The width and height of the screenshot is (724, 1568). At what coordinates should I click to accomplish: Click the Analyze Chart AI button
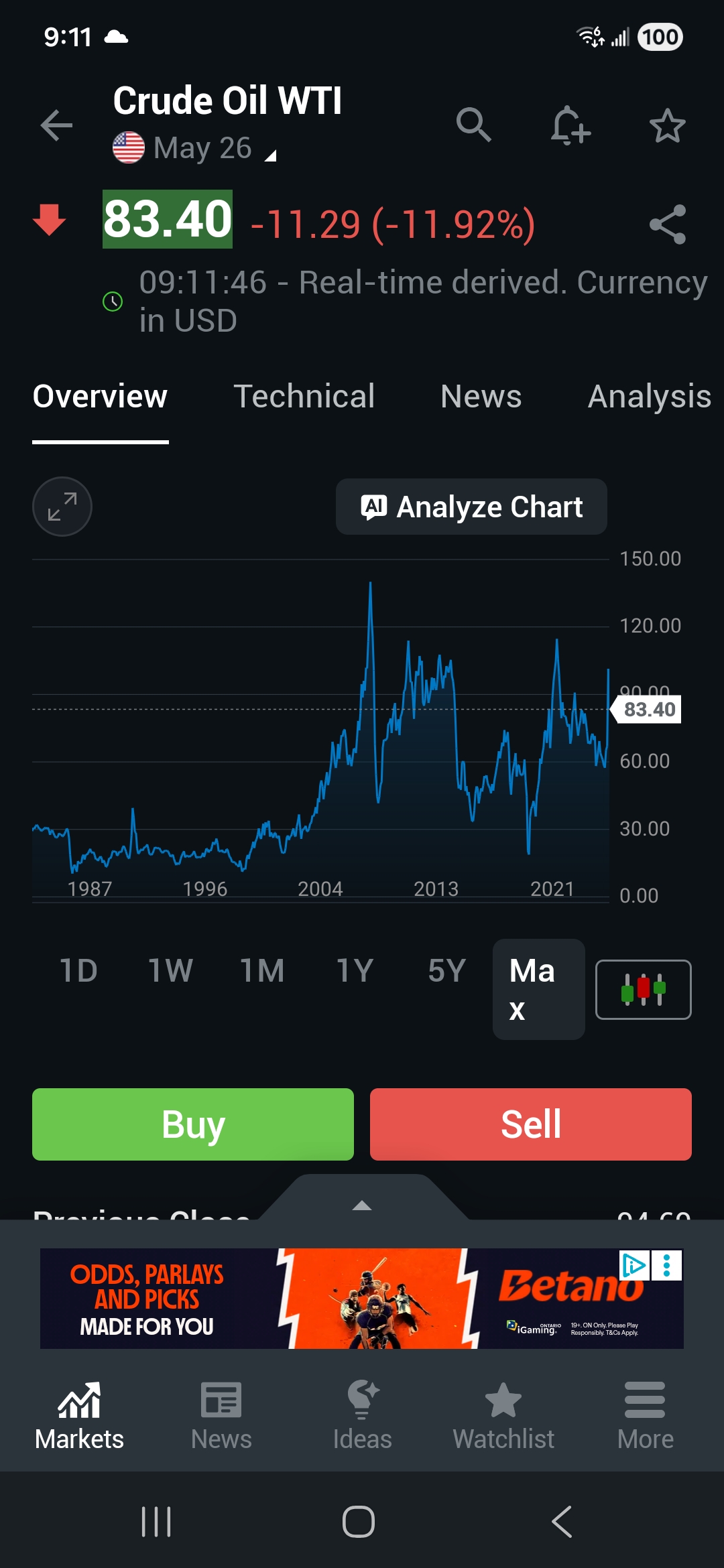471,507
